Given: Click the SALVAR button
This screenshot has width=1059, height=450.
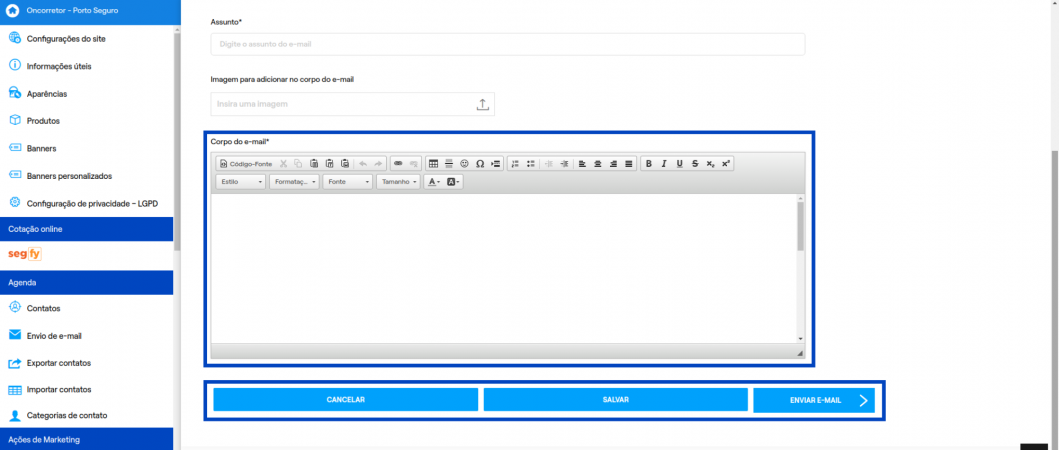Looking at the screenshot, I should point(616,400).
